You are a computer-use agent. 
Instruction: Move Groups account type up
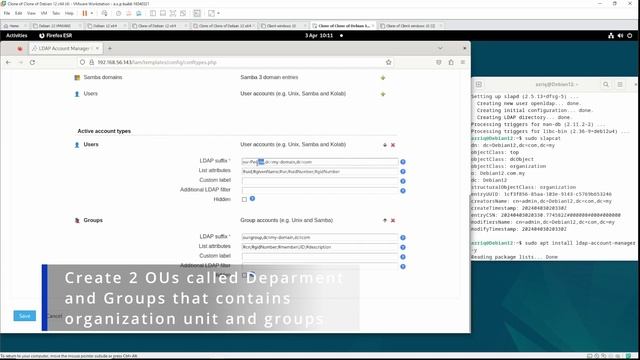pyautogui.click(x=384, y=220)
